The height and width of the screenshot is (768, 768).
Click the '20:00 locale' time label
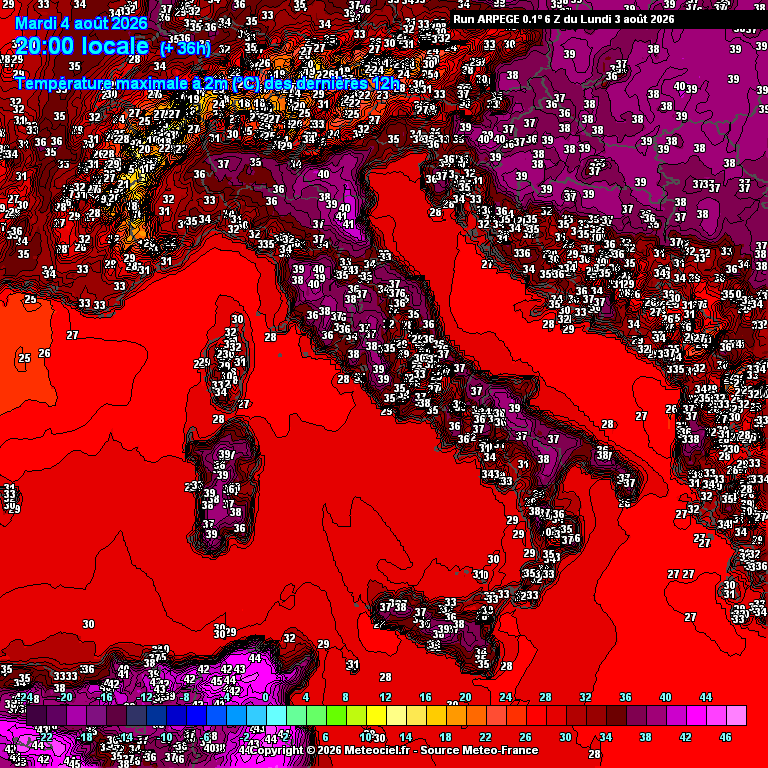coord(82,46)
